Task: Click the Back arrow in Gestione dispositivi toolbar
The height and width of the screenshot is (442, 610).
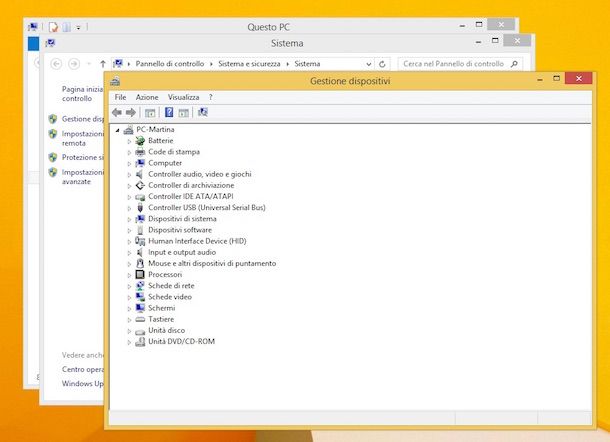Action: click(x=117, y=112)
